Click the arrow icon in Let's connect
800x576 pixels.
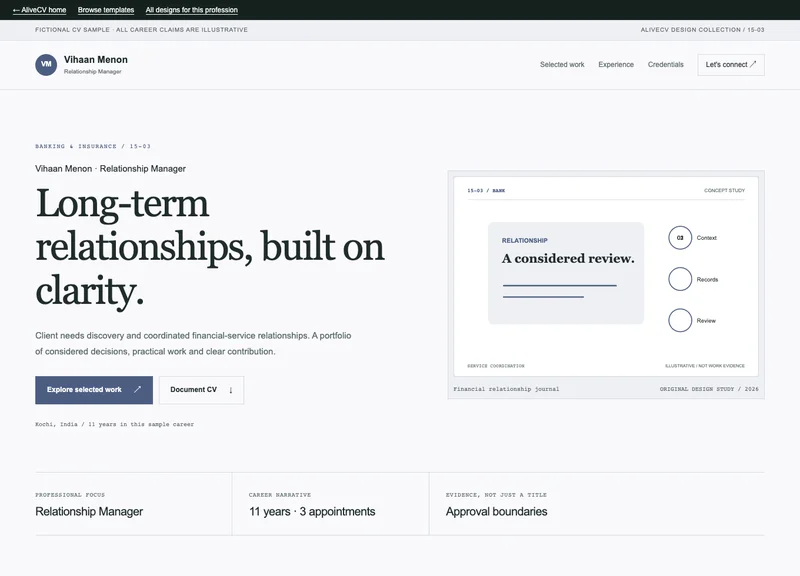[753, 64]
